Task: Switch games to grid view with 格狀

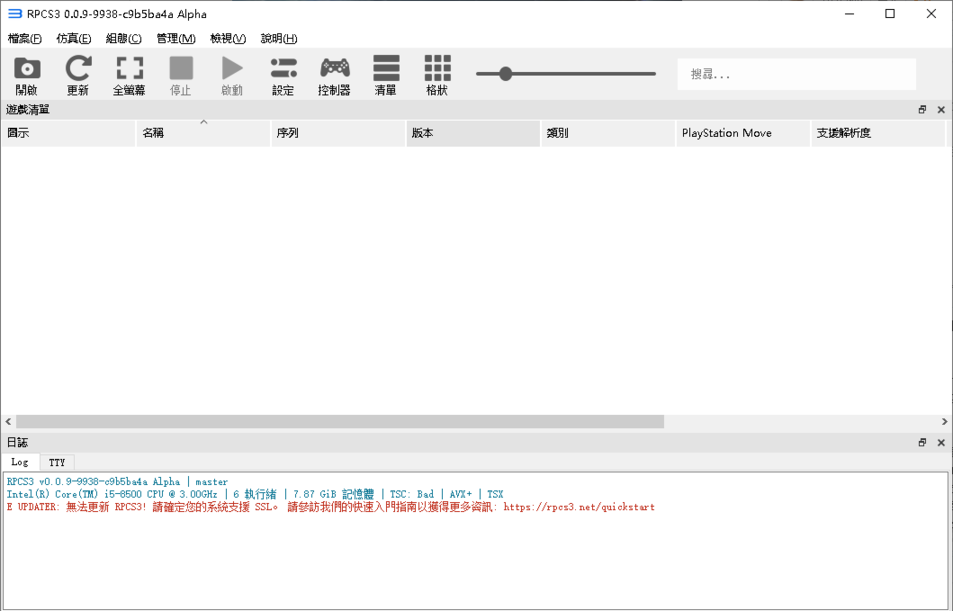Action: (437, 73)
